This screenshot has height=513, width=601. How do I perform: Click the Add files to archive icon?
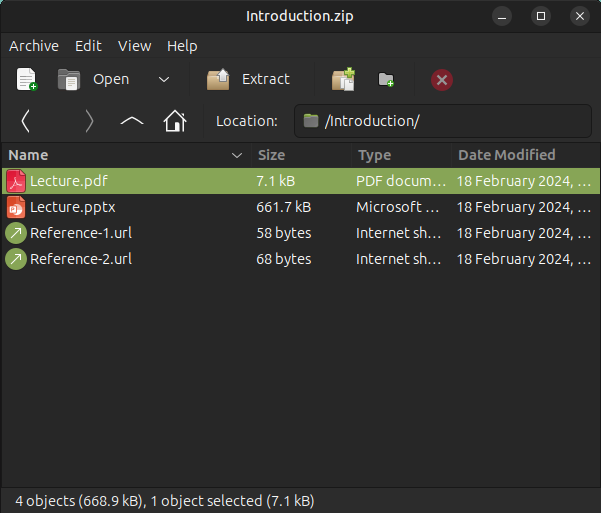[344, 80]
